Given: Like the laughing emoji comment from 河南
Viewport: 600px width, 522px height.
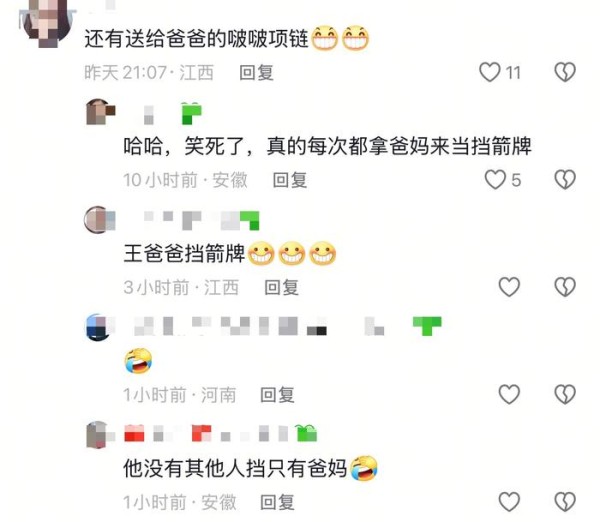Looking at the screenshot, I should (x=509, y=394).
